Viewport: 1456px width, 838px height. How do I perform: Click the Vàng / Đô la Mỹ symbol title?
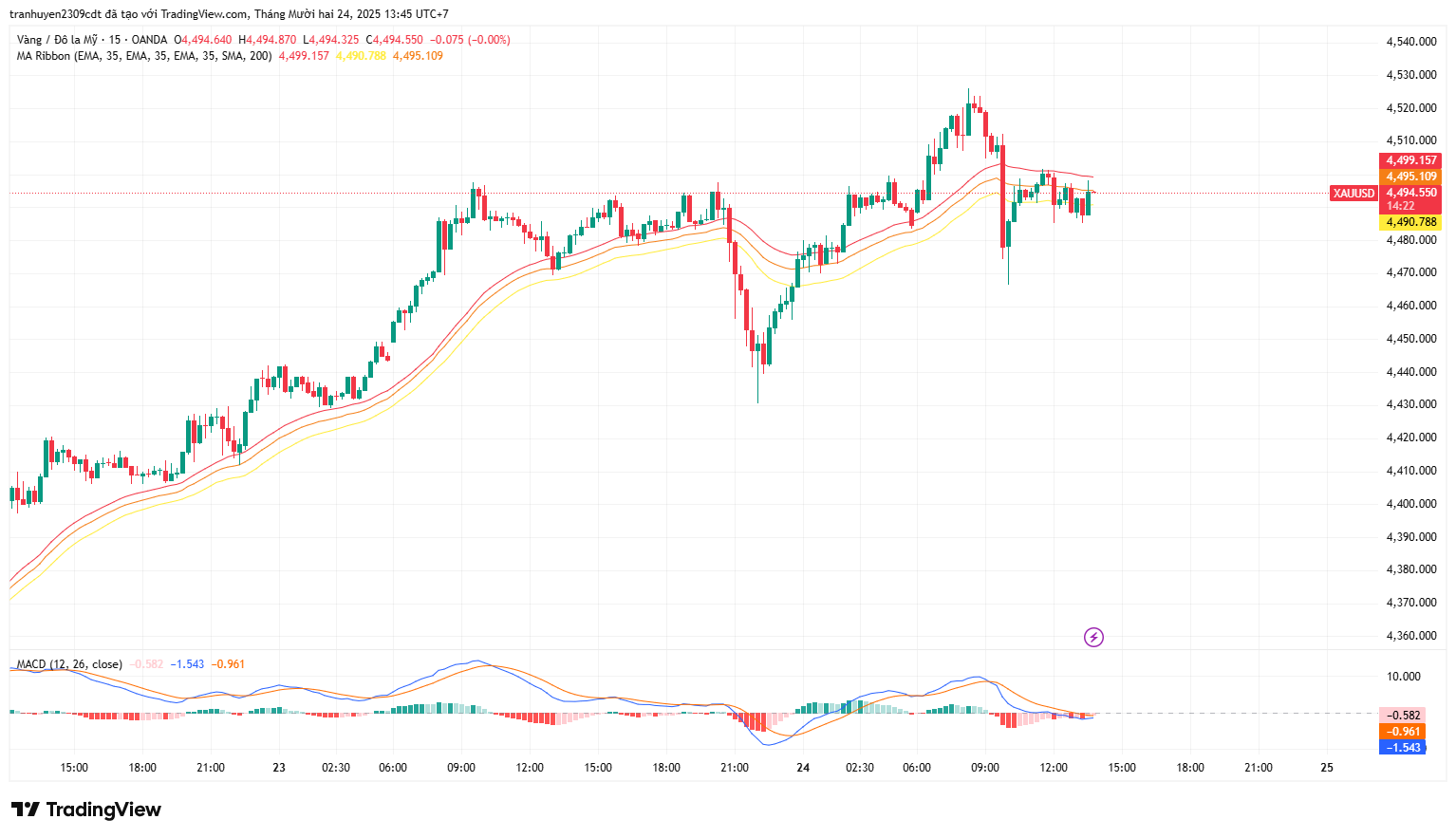click(58, 40)
